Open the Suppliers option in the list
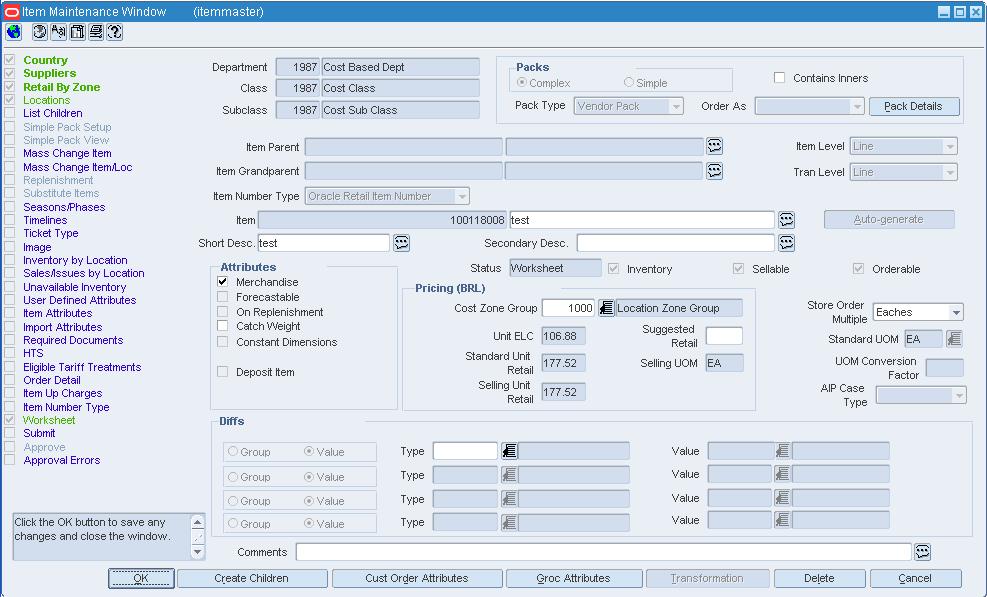 pos(50,73)
